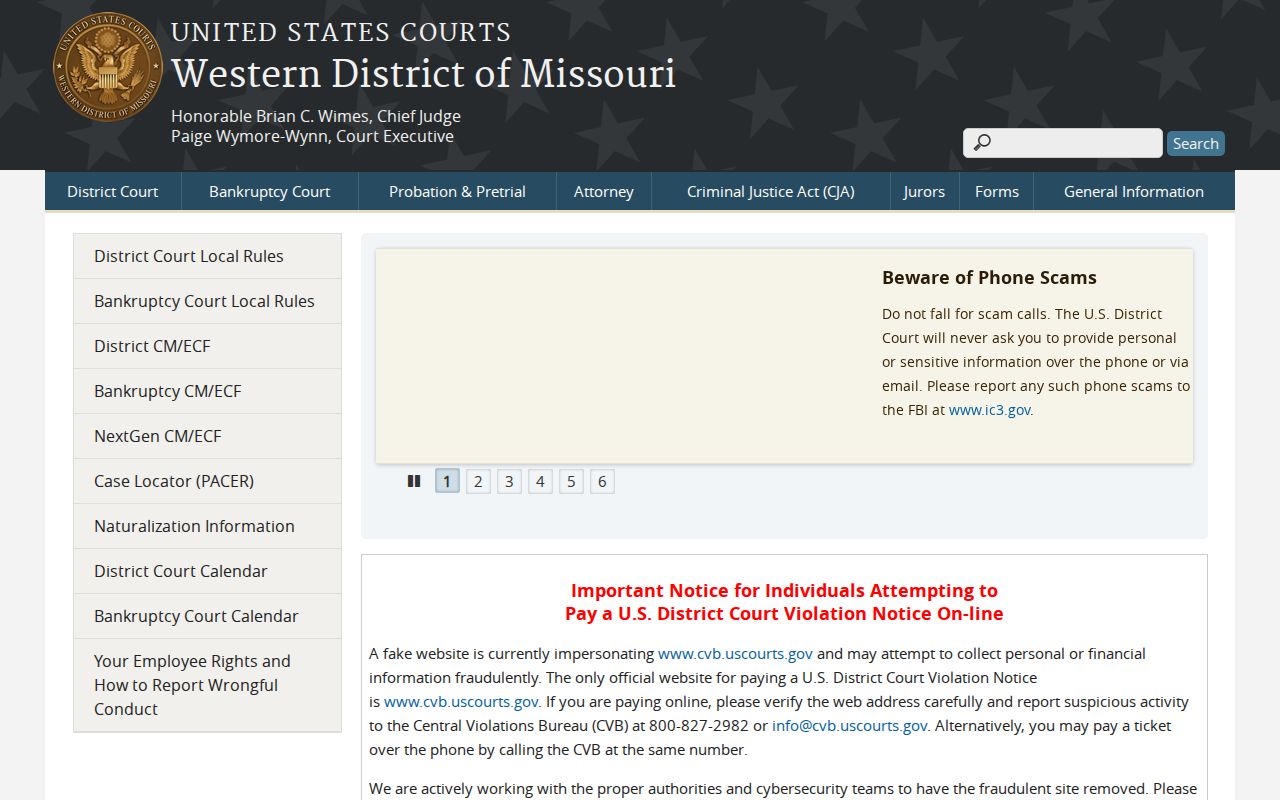Click the Honorable Brian C. Wimes text
Screen dimensions: 1280x800
click(x=316, y=116)
